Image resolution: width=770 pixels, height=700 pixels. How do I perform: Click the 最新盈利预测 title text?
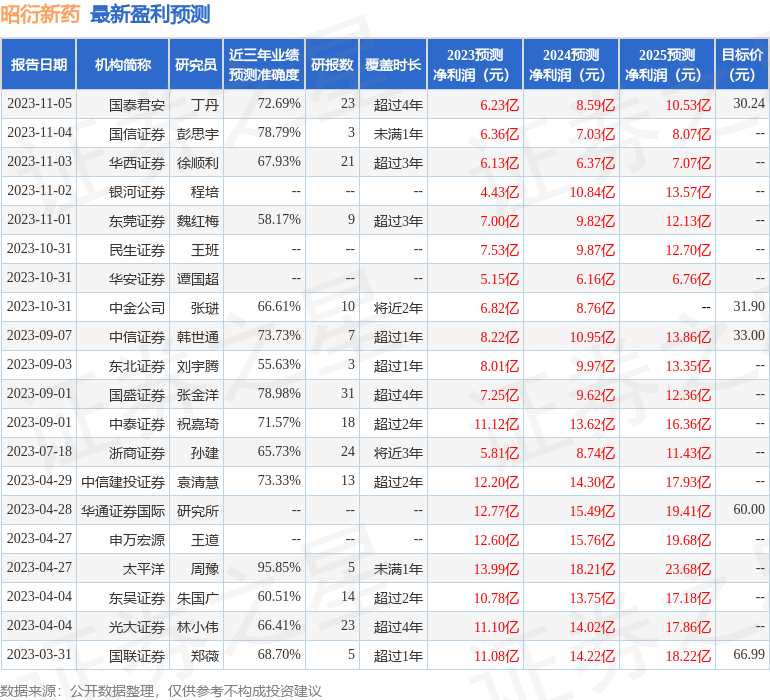[150, 14]
